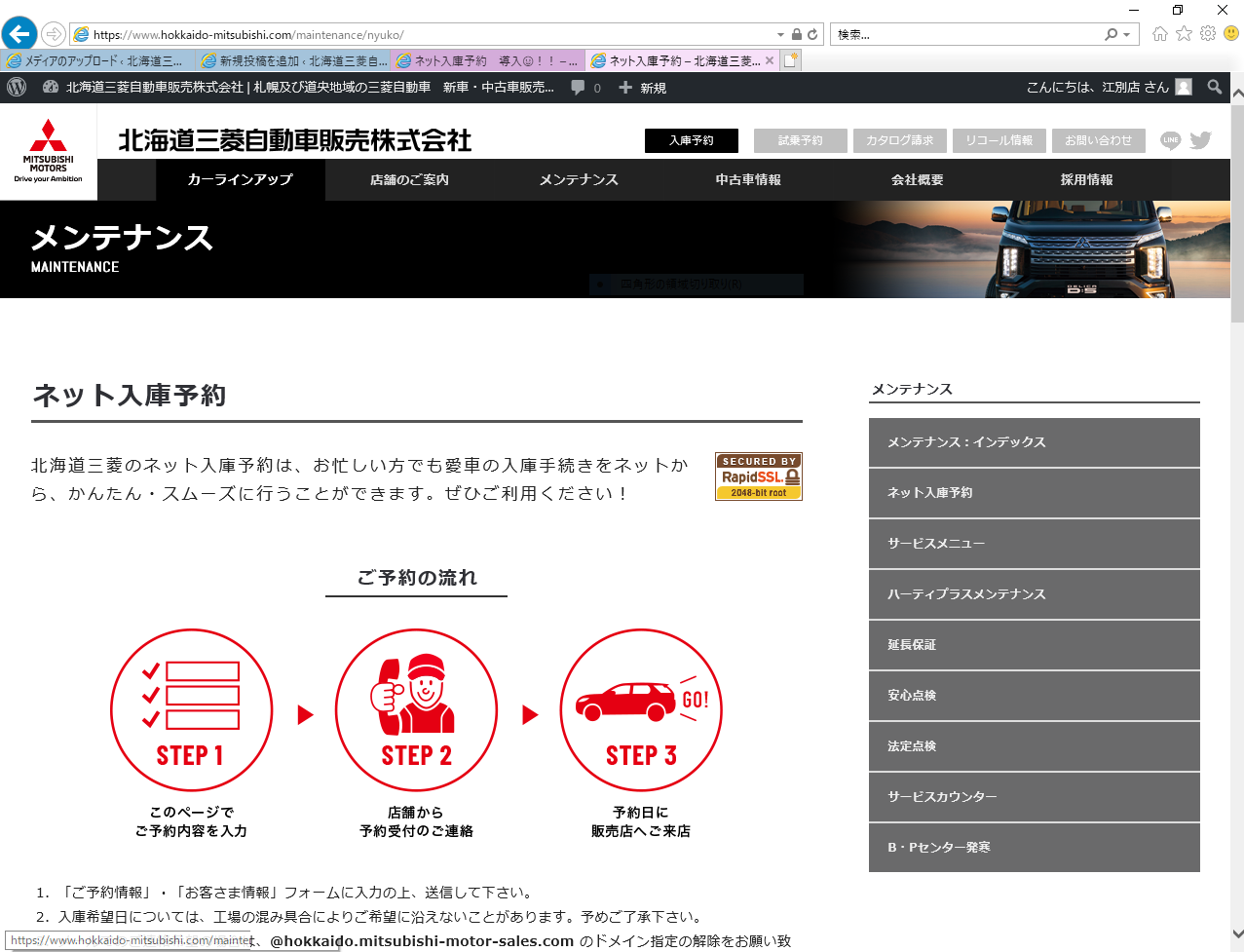This screenshot has height=952, width=1244.
Task: Click the black 入庫予約 header button
Action: 692,140
